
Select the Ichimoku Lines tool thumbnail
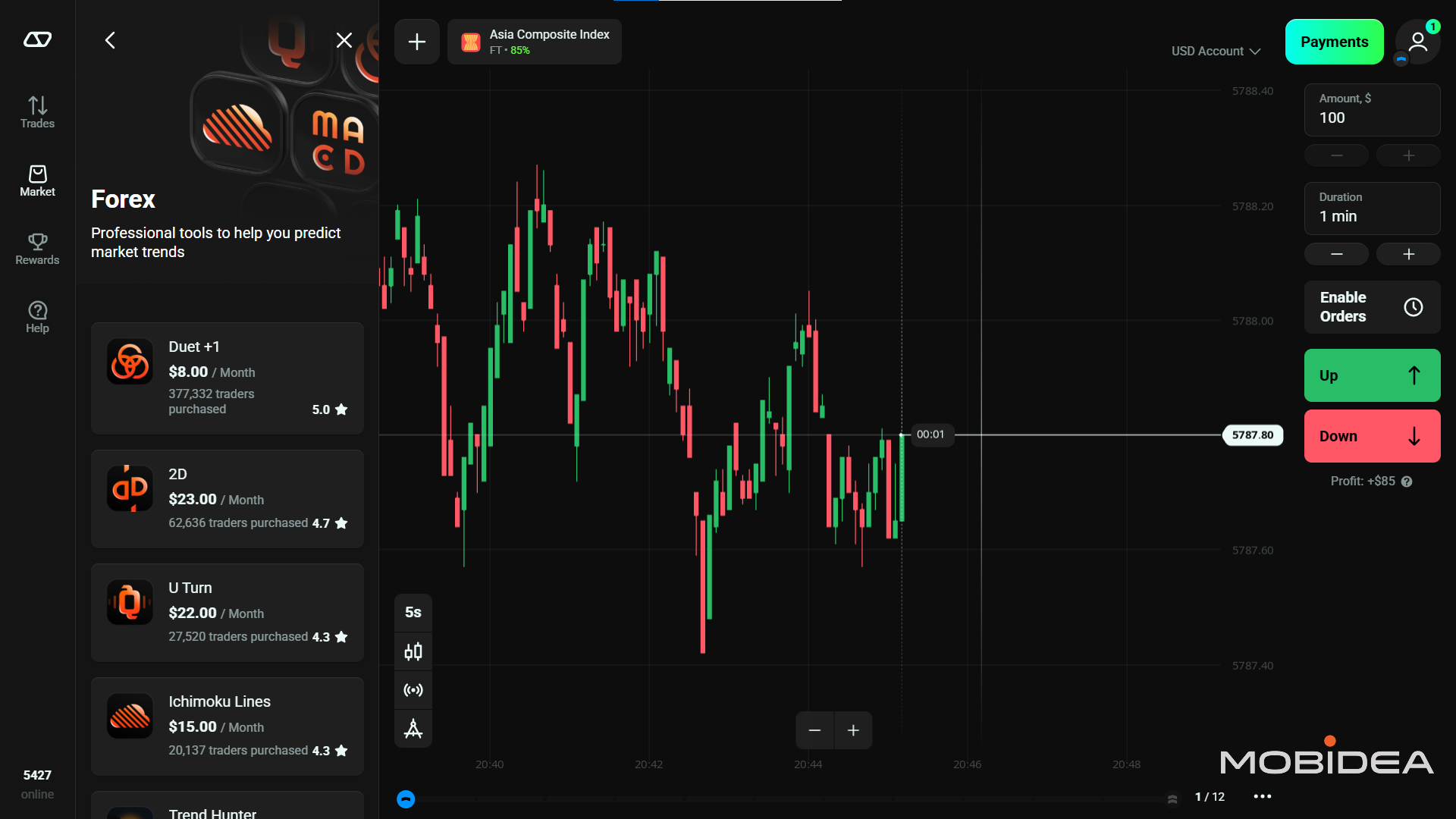(130, 715)
